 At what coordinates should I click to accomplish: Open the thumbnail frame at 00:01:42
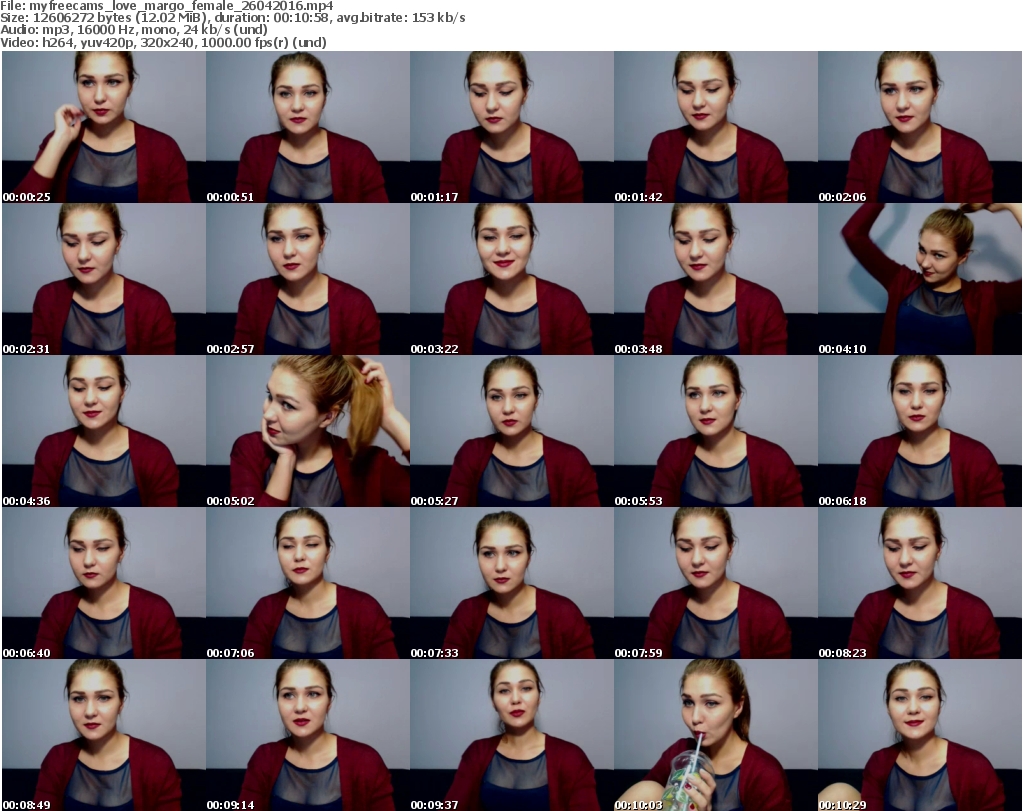(x=716, y=127)
